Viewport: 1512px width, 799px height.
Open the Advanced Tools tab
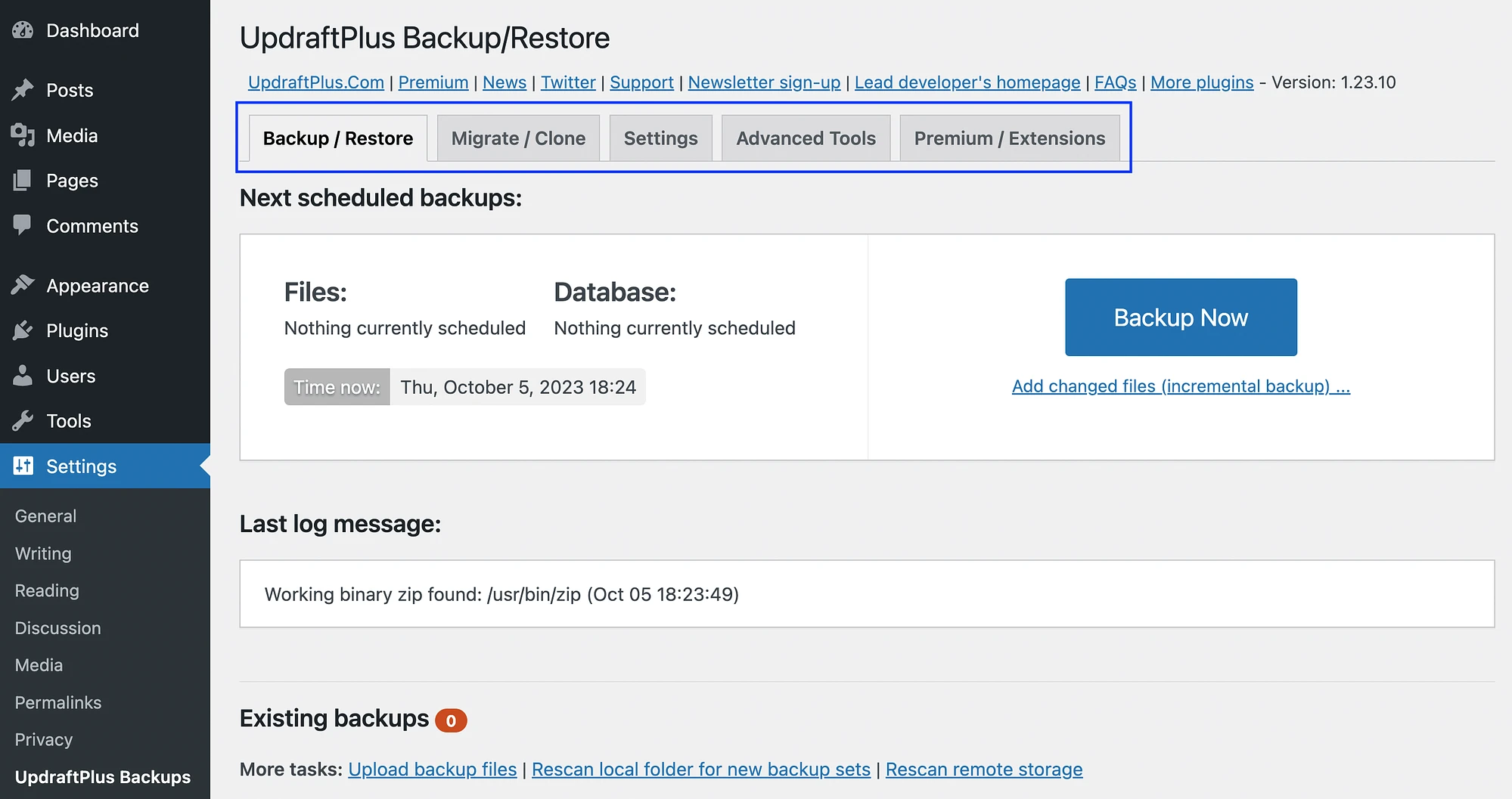tap(806, 138)
